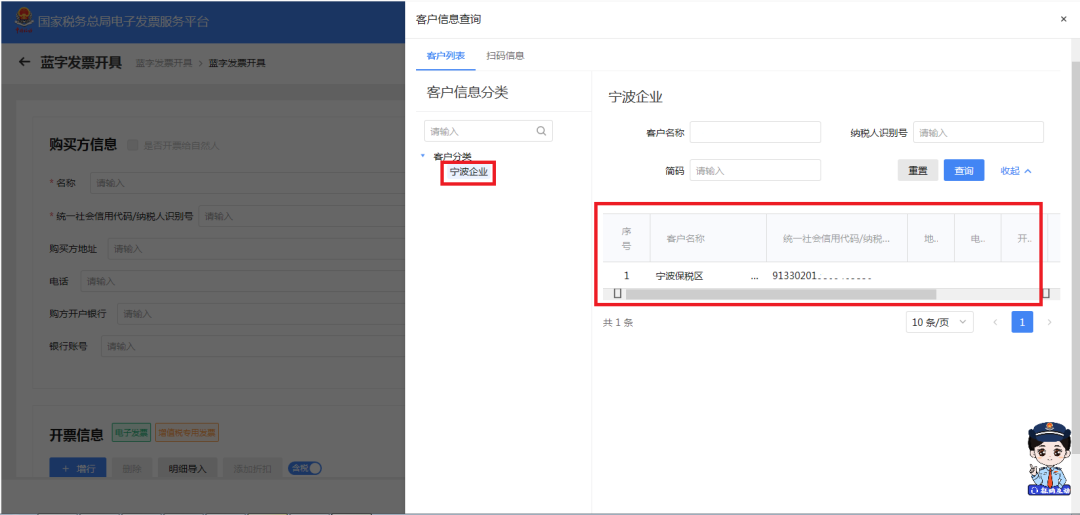Select 宁波企业 category in tree

pyautogui.click(x=468, y=172)
